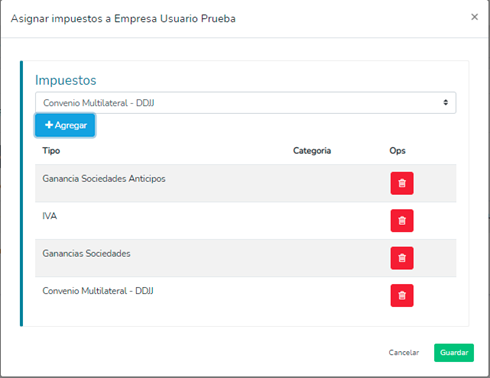The image size is (490, 378).
Task: Select the Convenio Multilateral - DDJJ table row
Action: (246, 295)
